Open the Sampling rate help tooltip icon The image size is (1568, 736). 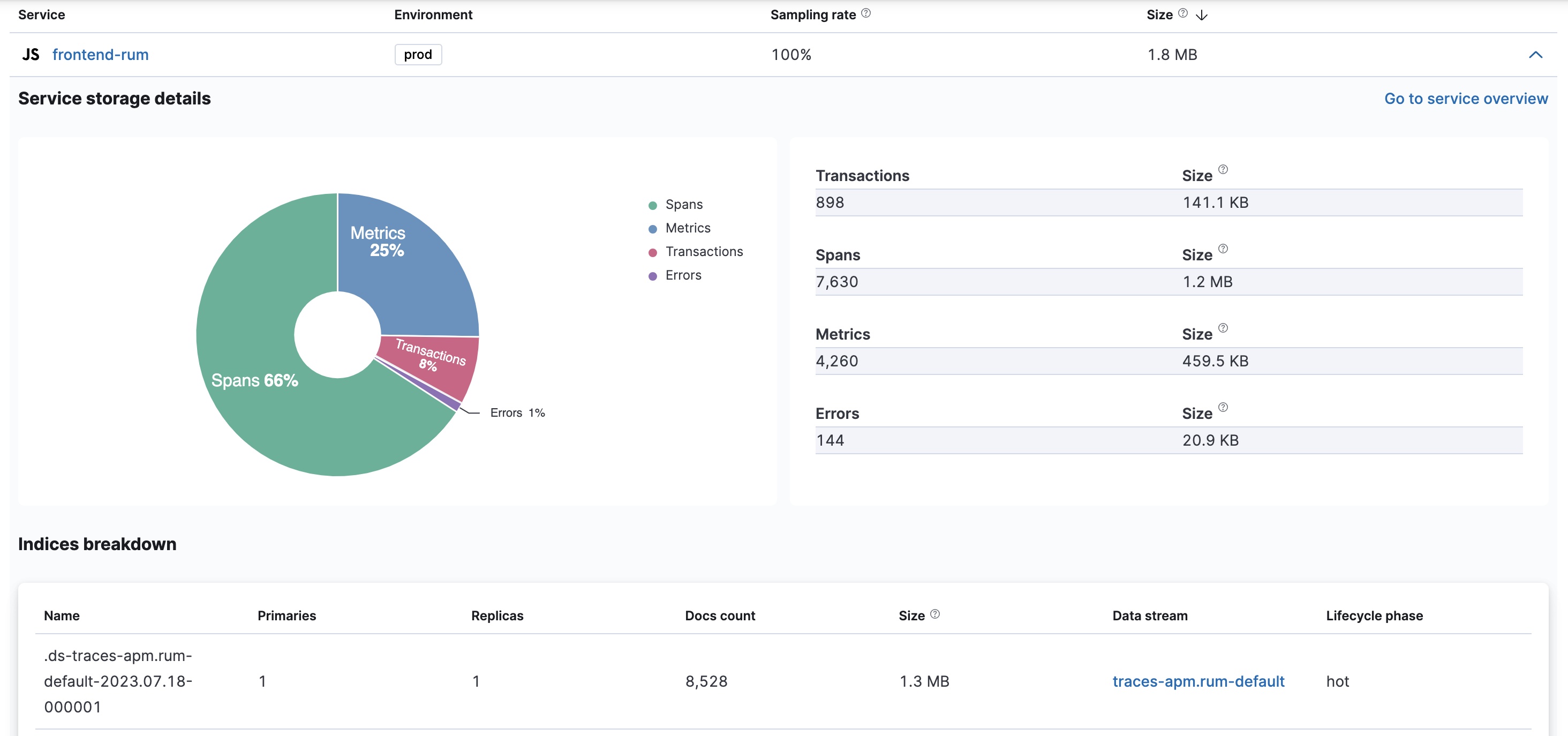(x=865, y=13)
